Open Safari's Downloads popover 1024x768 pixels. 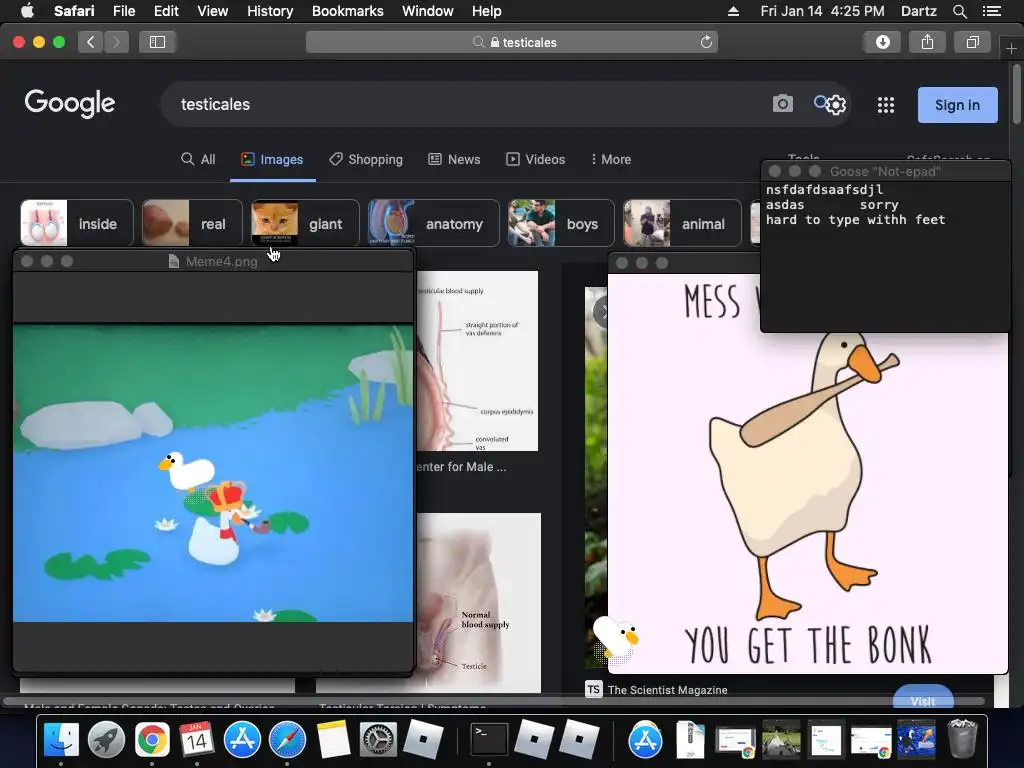pyautogui.click(x=882, y=42)
